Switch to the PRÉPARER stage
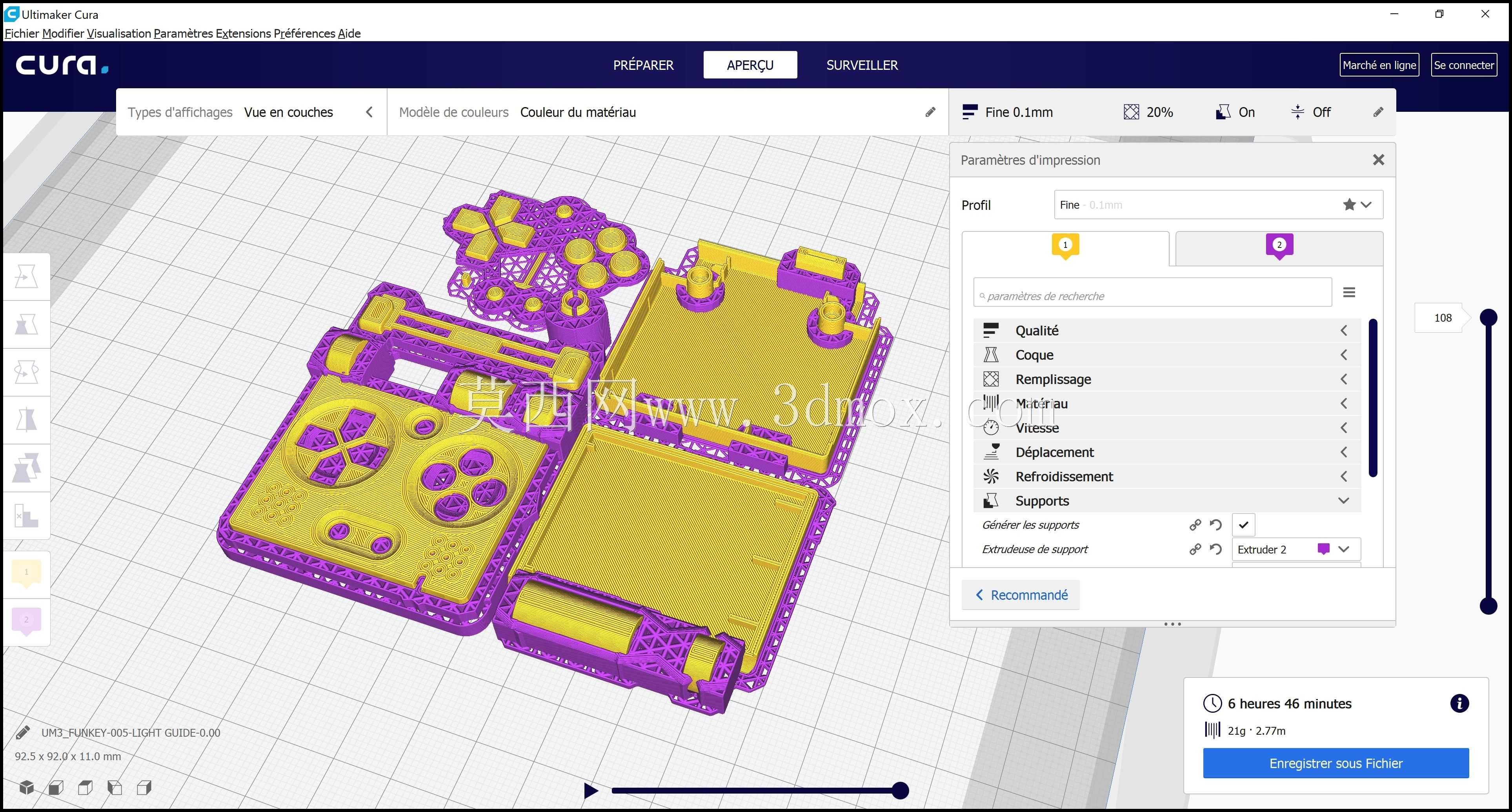 (x=643, y=65)
